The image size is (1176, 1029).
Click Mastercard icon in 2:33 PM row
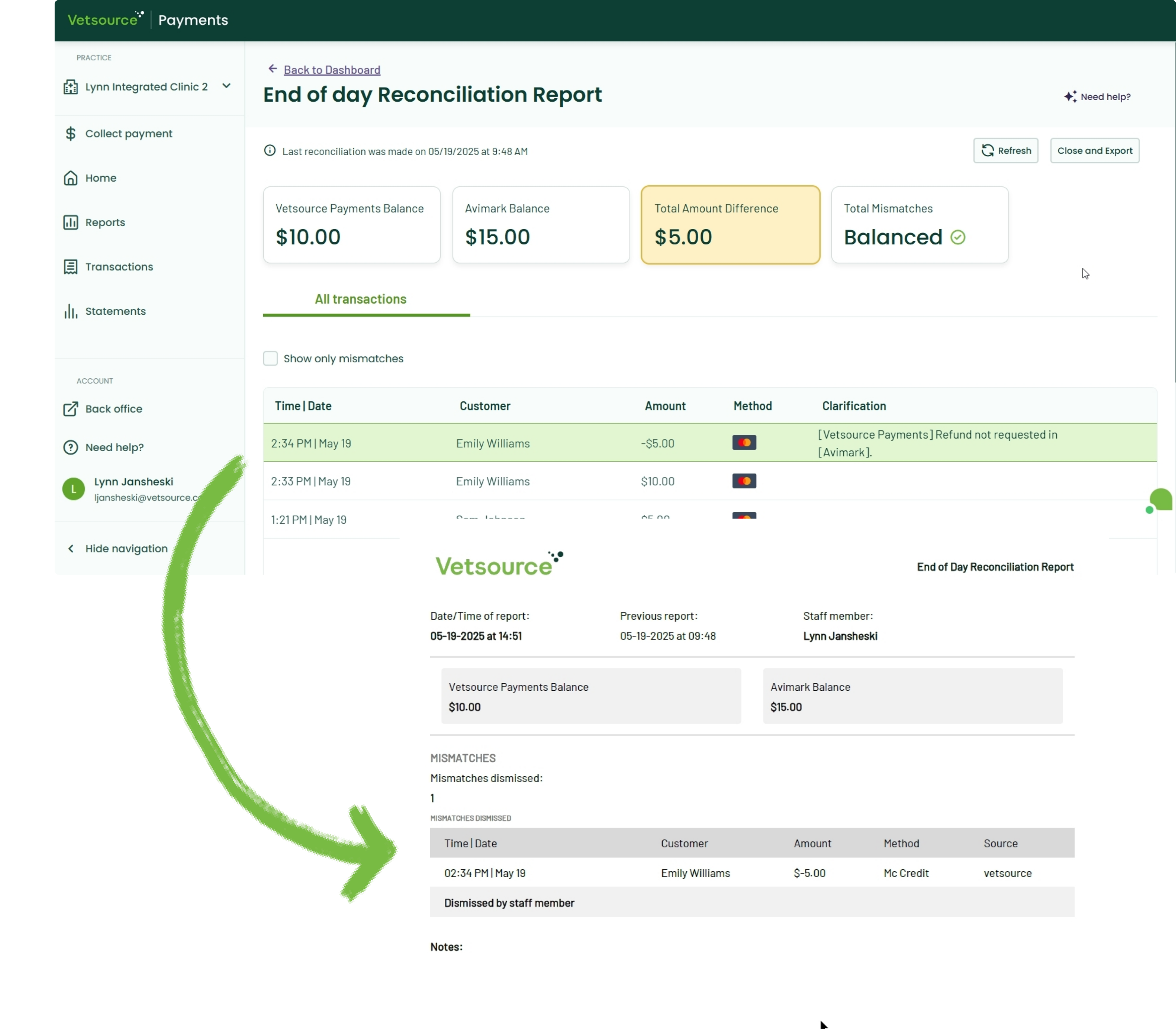coord(744,481)
